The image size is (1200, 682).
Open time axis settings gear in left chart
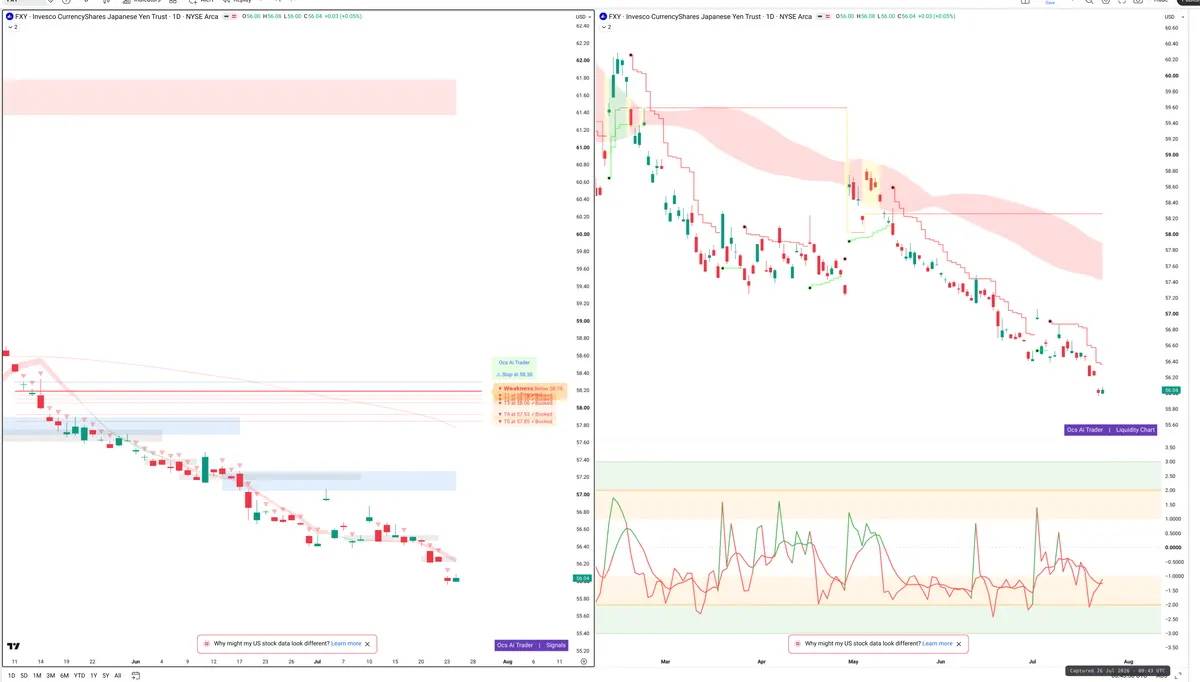[583, 662]
